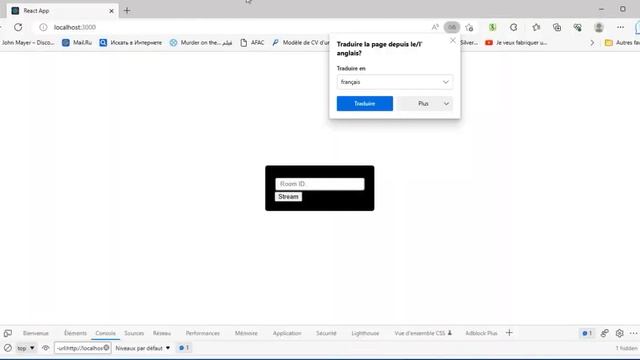This screenshot has height=360, width=640.
Task: Click the DevTools network conditions link icon
Action: tap(604, 333)
